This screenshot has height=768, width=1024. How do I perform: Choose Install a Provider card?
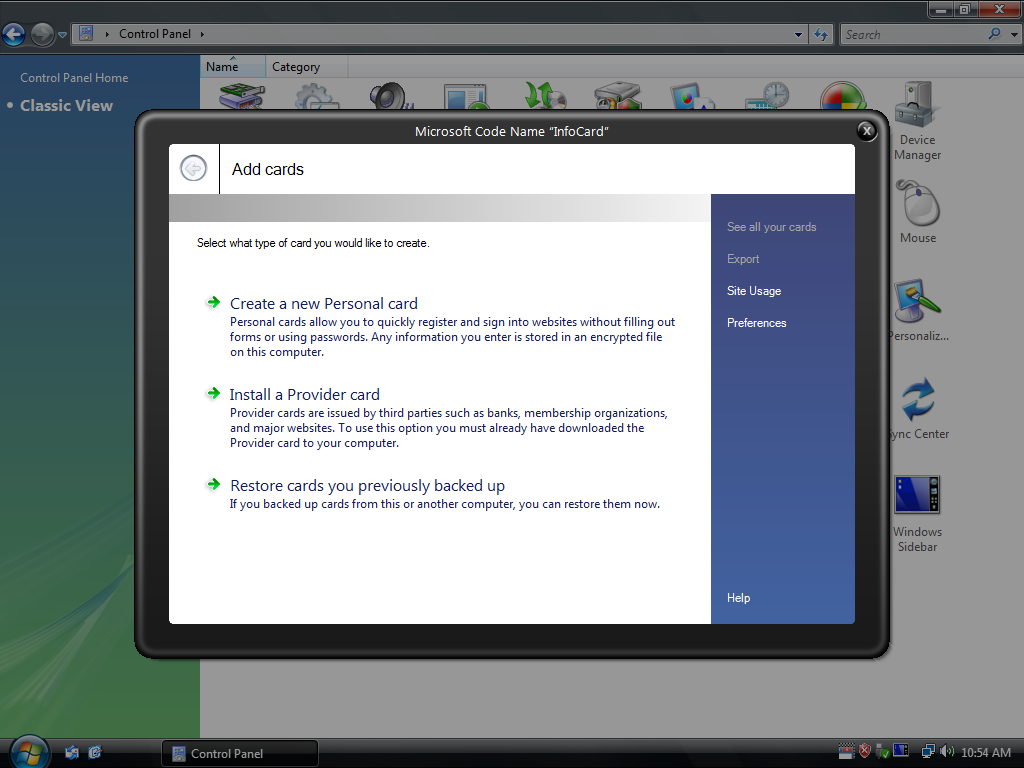tap(304, 394)
